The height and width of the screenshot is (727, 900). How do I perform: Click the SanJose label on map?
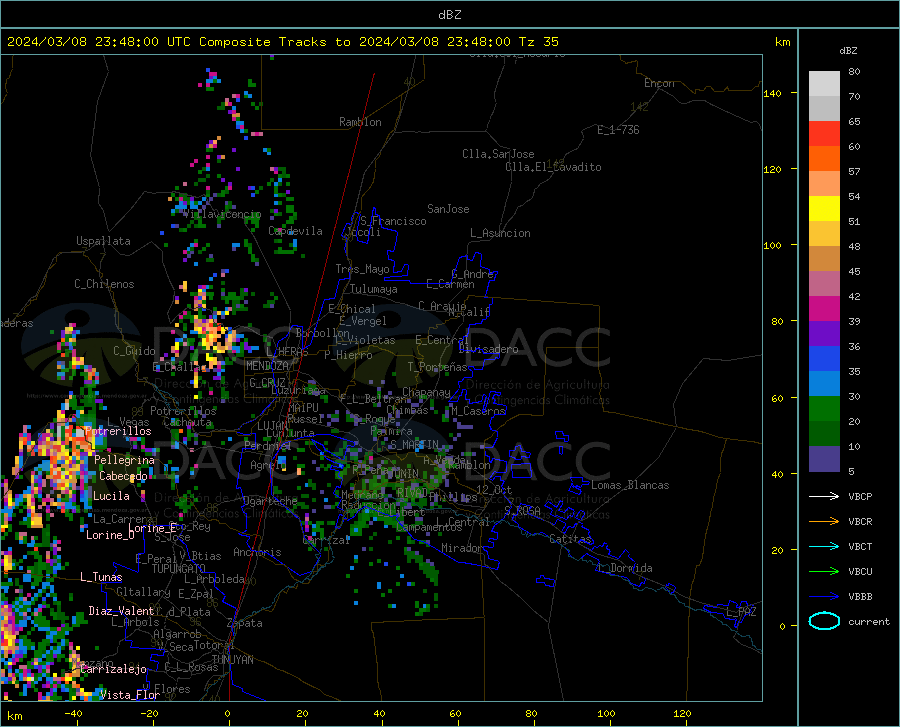click(x=448, y=209)
